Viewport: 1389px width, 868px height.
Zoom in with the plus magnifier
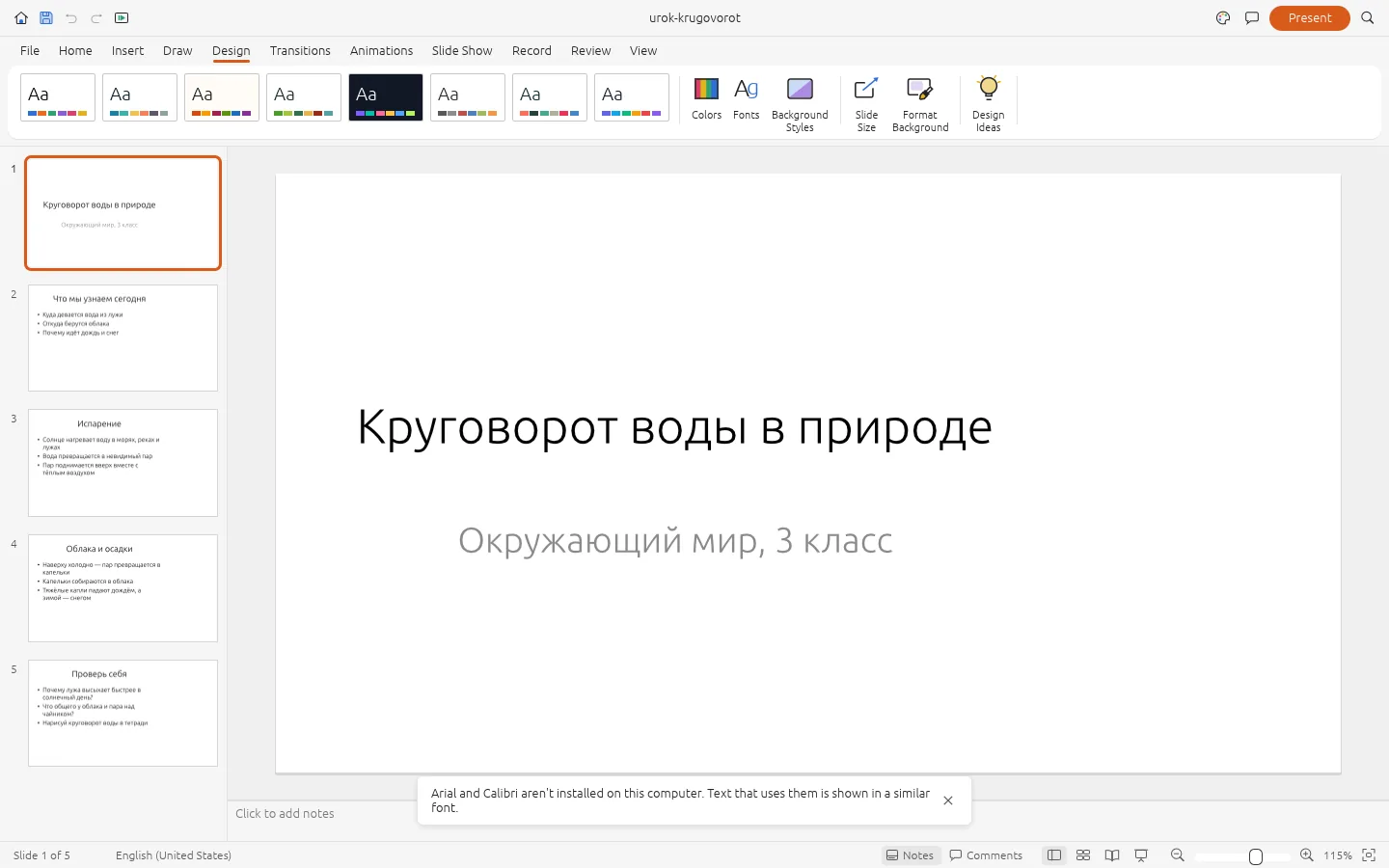coord(1306,855)
